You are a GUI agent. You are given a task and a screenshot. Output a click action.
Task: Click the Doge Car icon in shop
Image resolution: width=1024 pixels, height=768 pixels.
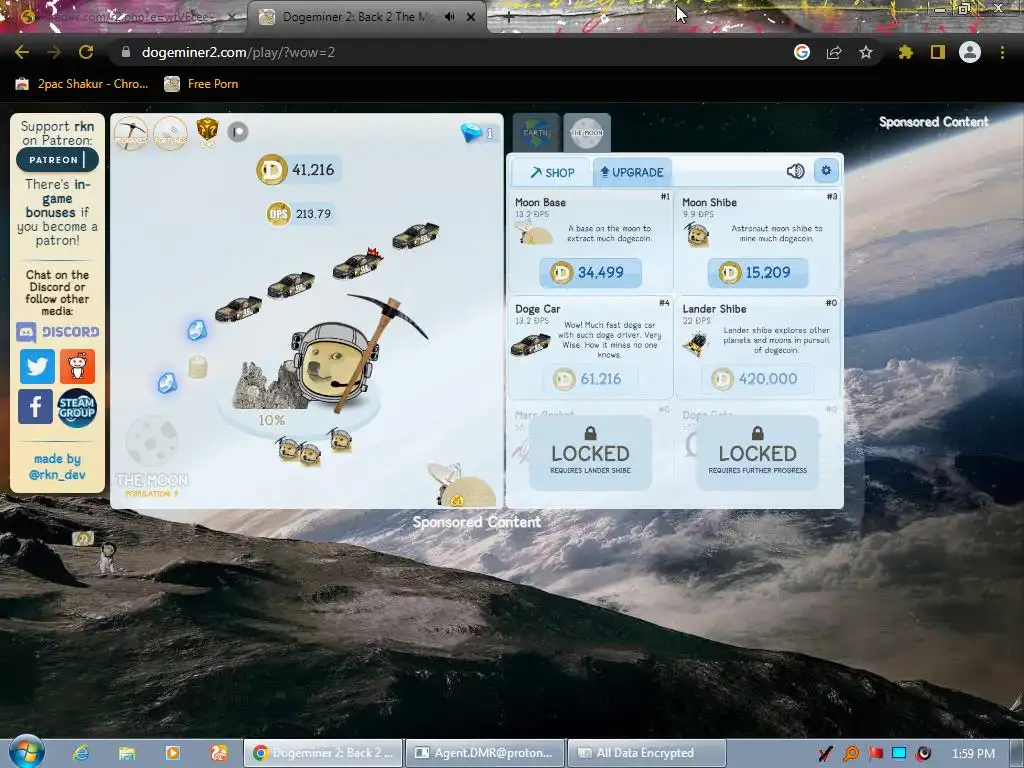click(x=530, y=344)
